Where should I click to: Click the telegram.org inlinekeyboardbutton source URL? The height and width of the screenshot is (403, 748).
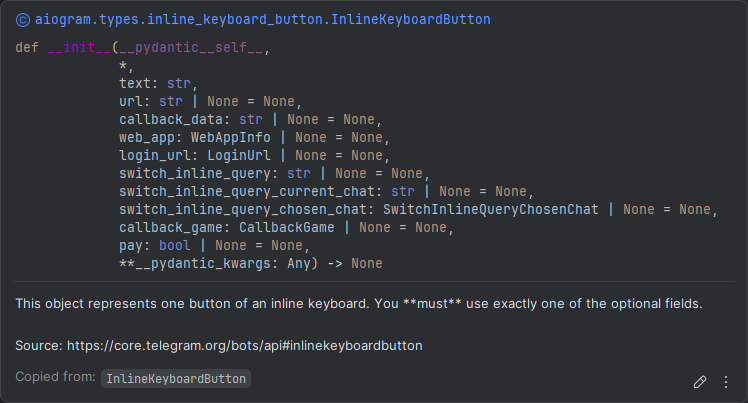click(245, 345)
